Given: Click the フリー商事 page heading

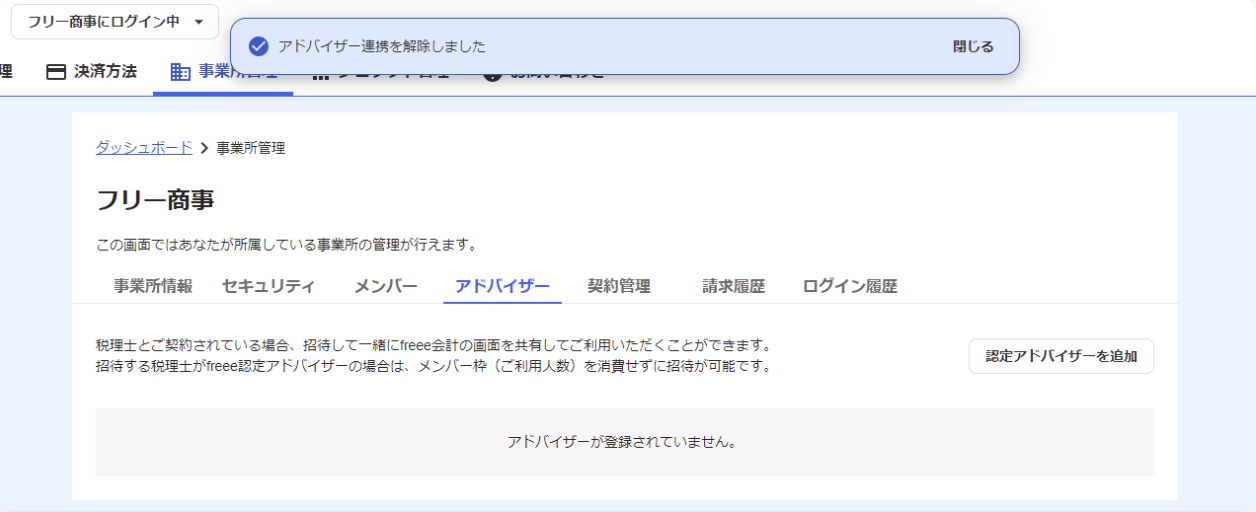Looking at the screenshot, I should click(155, 200).
